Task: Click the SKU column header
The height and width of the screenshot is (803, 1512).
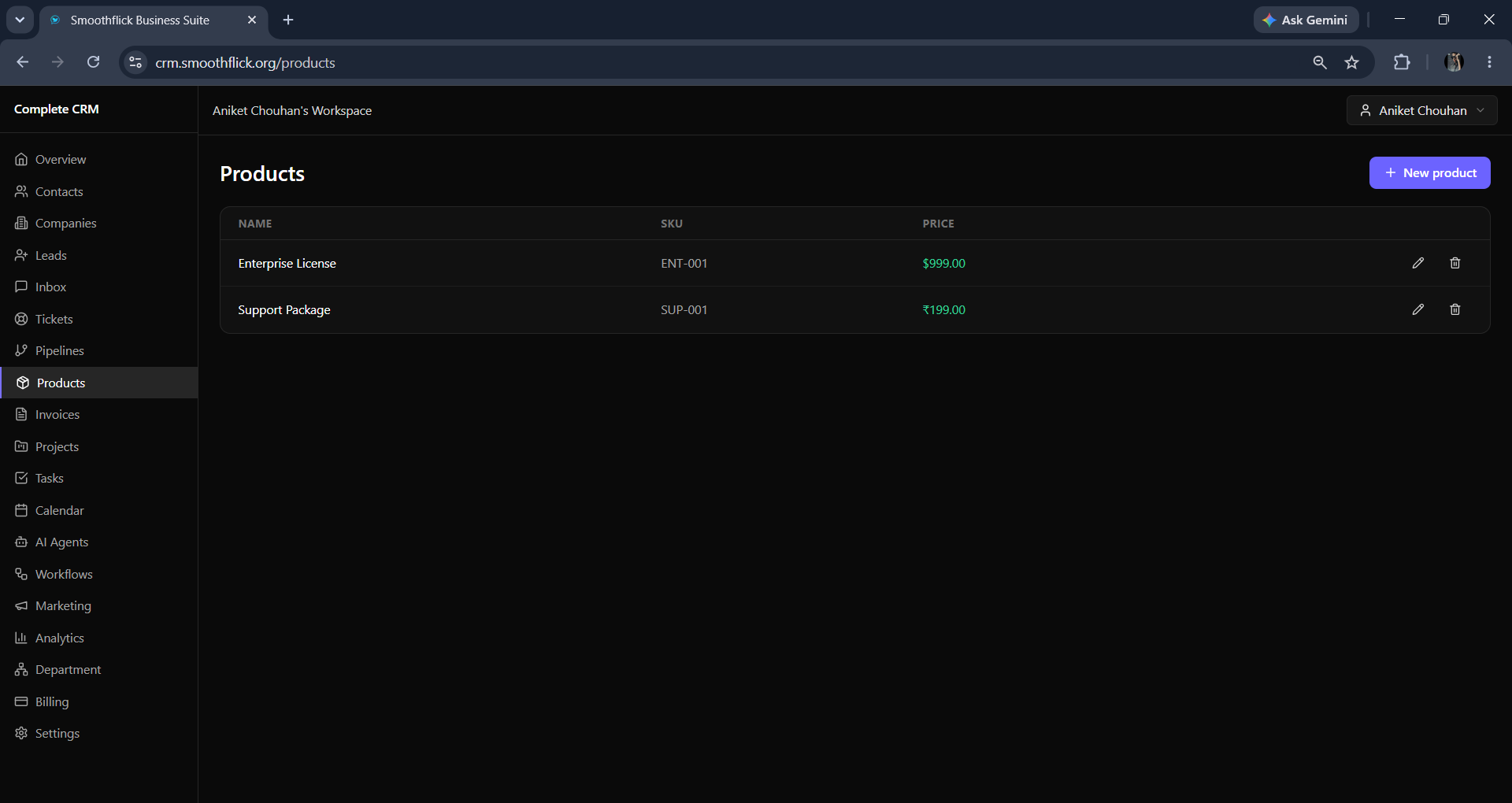Action: click(x=672, y=224)
